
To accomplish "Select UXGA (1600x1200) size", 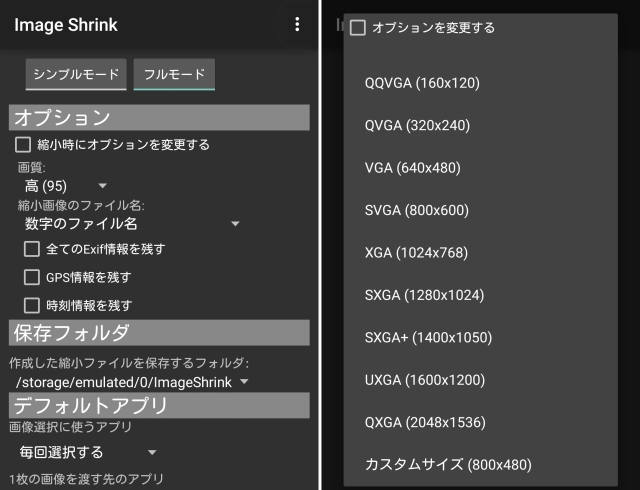I will click(x=480, y=380).
